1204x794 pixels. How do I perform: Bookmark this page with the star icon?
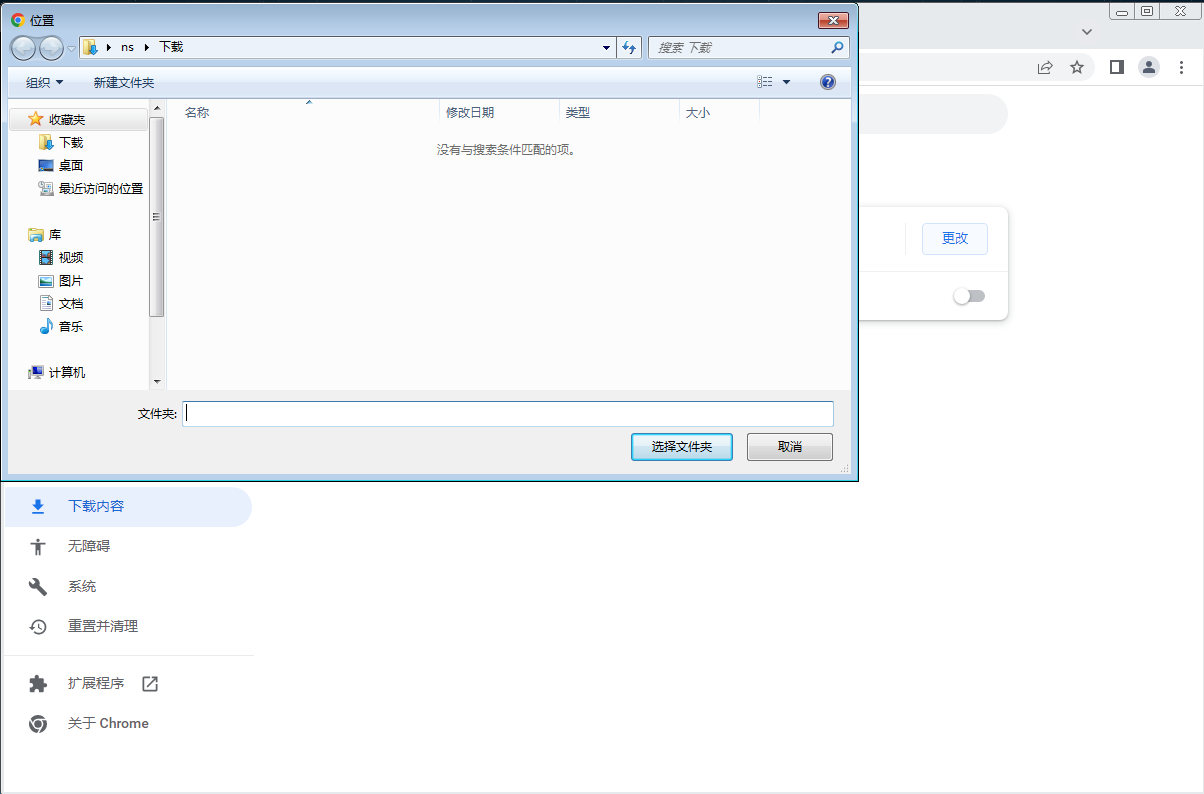(1077, 67)
